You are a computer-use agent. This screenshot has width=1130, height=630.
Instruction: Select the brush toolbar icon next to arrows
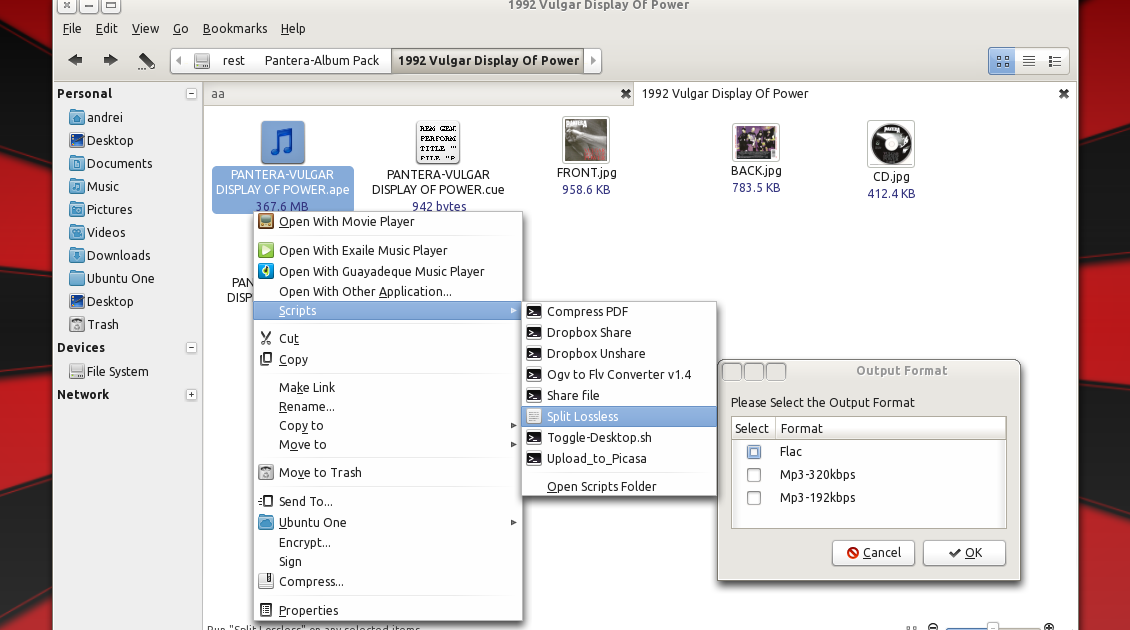coord(146,60)
